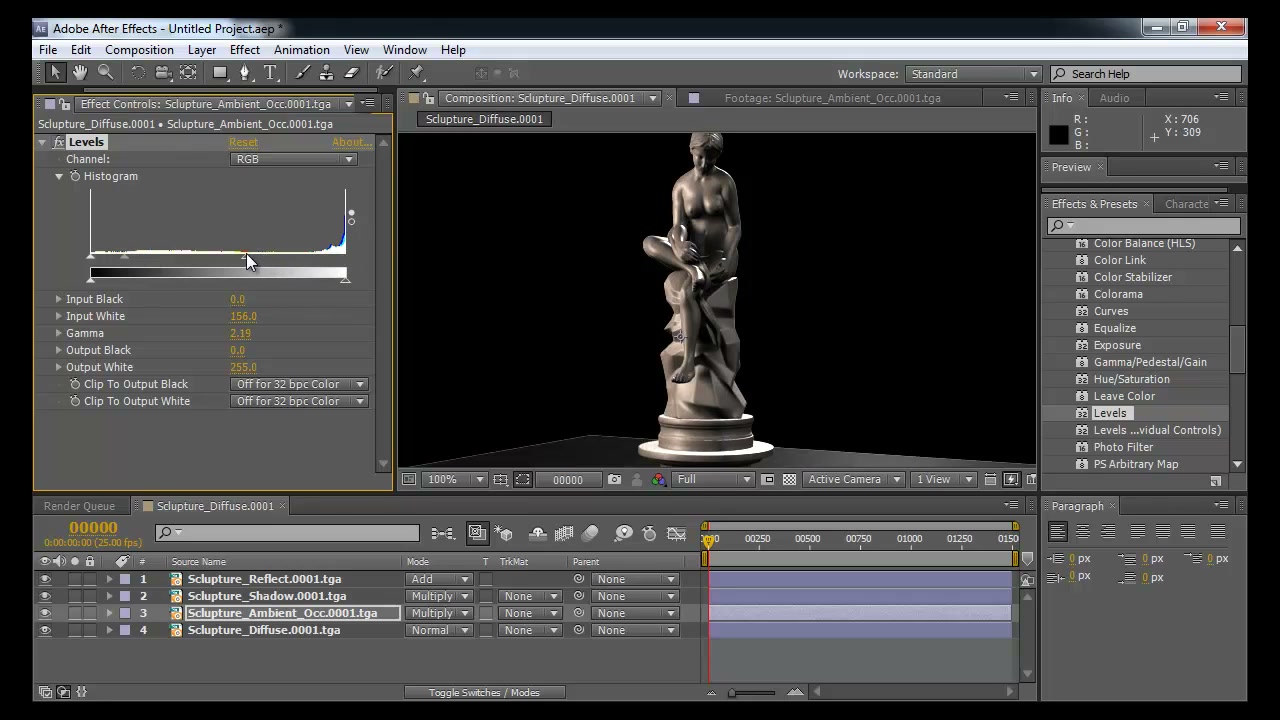Open the File menu
The height and width of the screenshot is (720, 1280).
click(48, 50)
